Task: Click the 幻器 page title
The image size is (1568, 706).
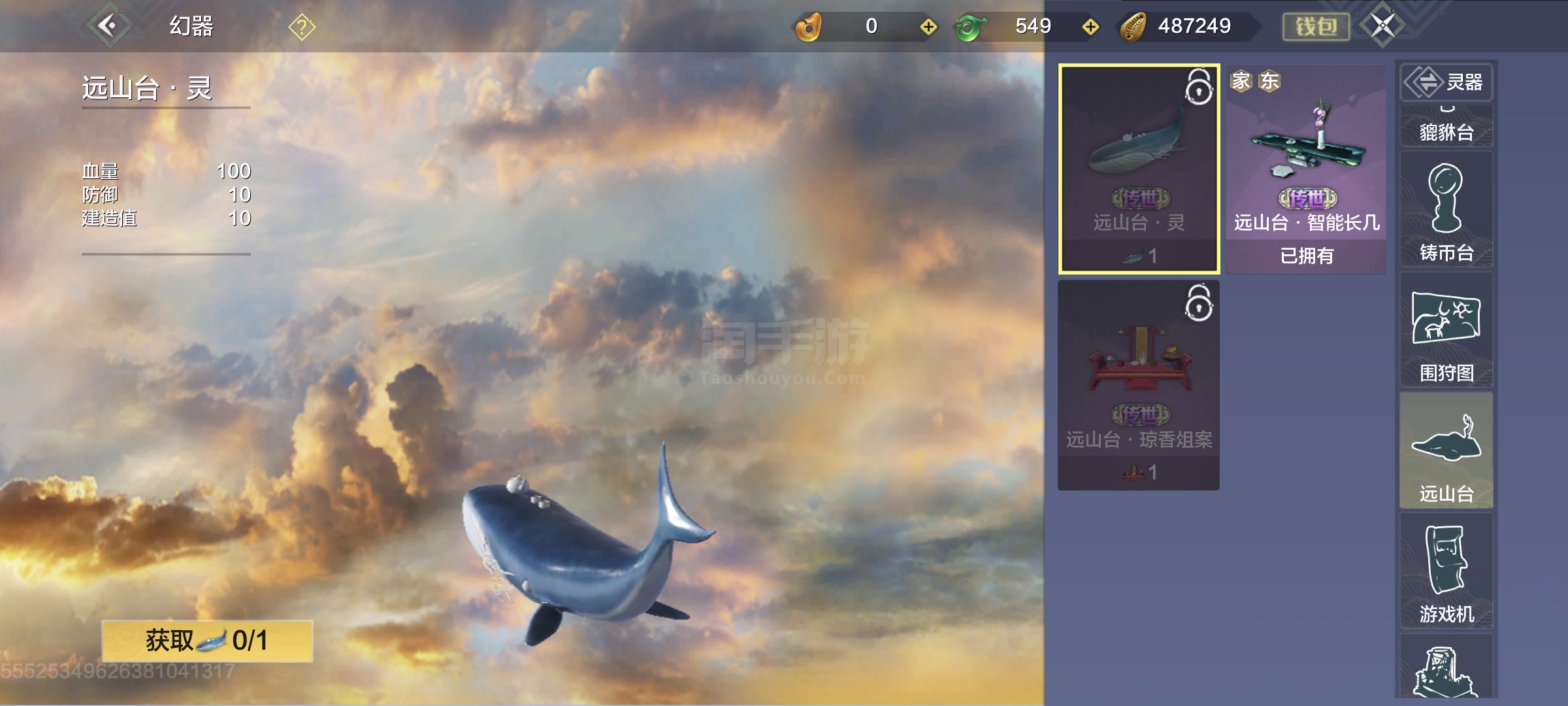Action: coord(191,27)
